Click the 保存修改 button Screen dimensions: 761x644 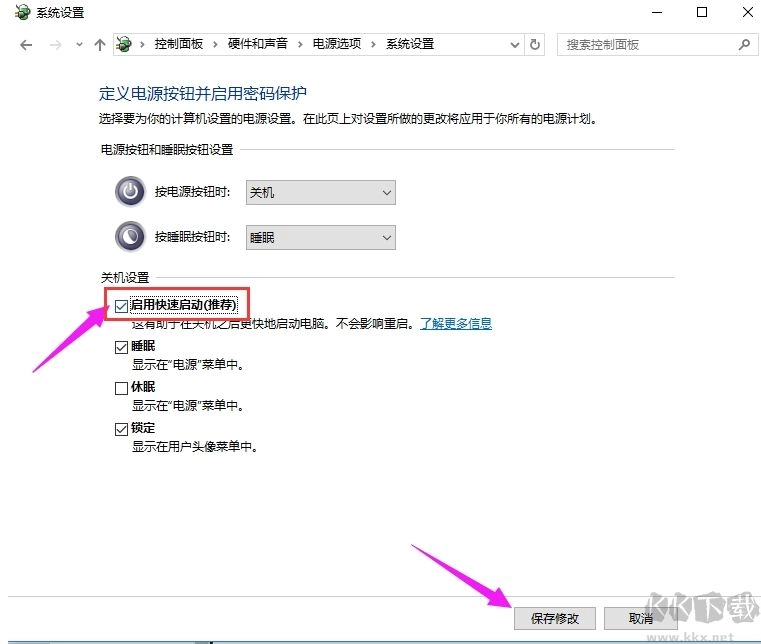pyautogui.click(x=553, y=617)
